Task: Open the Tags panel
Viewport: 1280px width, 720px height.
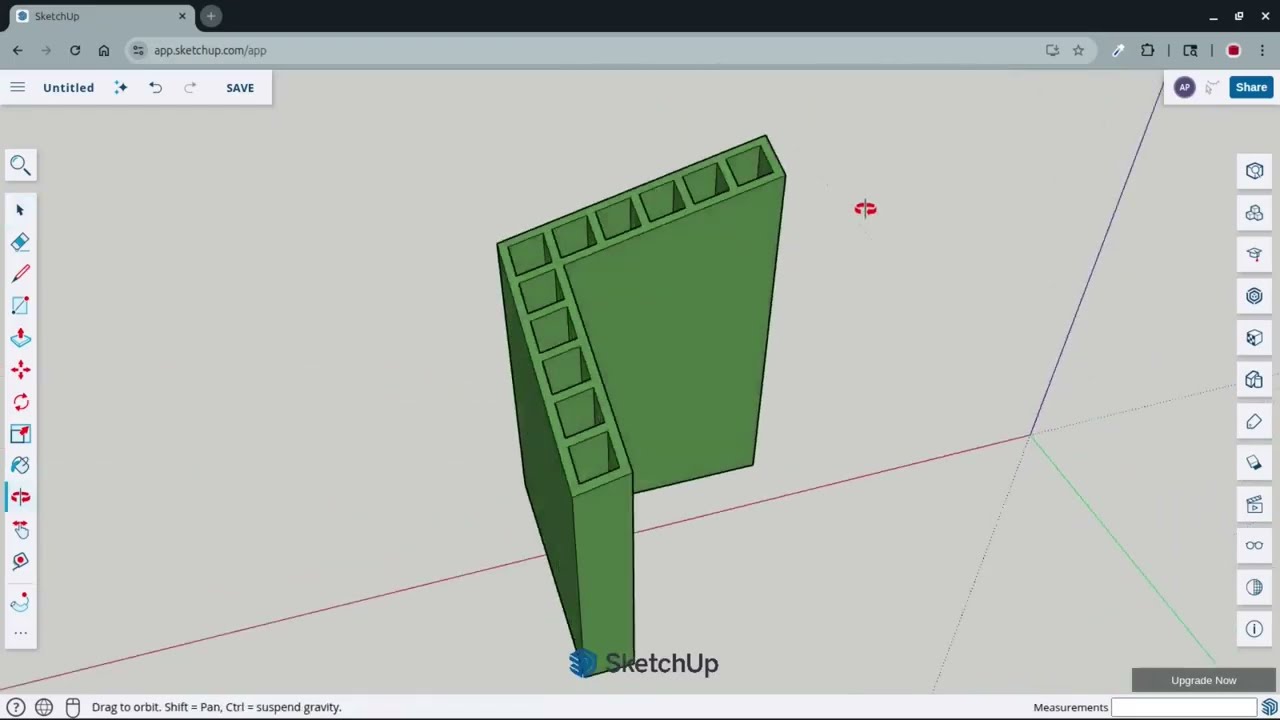Action: (x=1254, y=421)
